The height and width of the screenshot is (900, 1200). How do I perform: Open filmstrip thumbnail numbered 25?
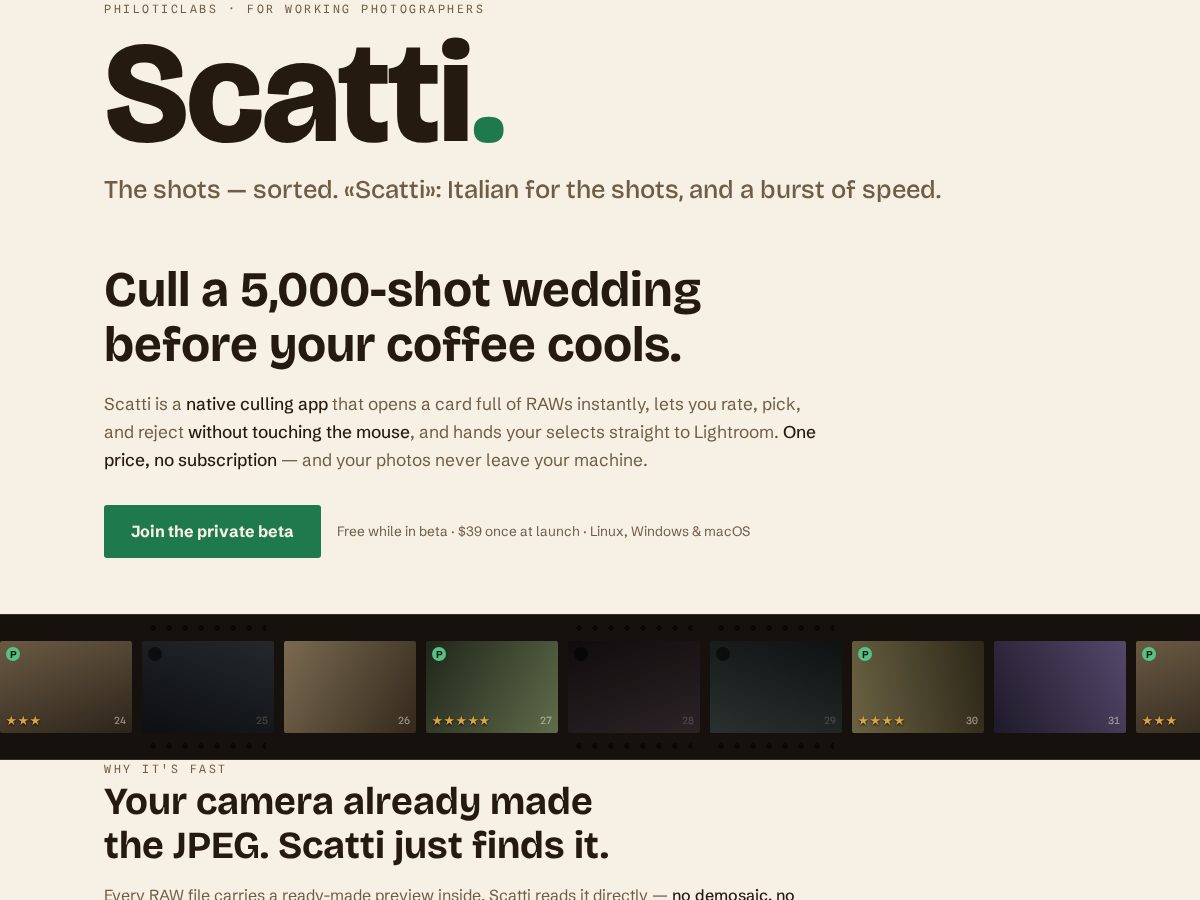pyautogui.click(x=208, y=687)
